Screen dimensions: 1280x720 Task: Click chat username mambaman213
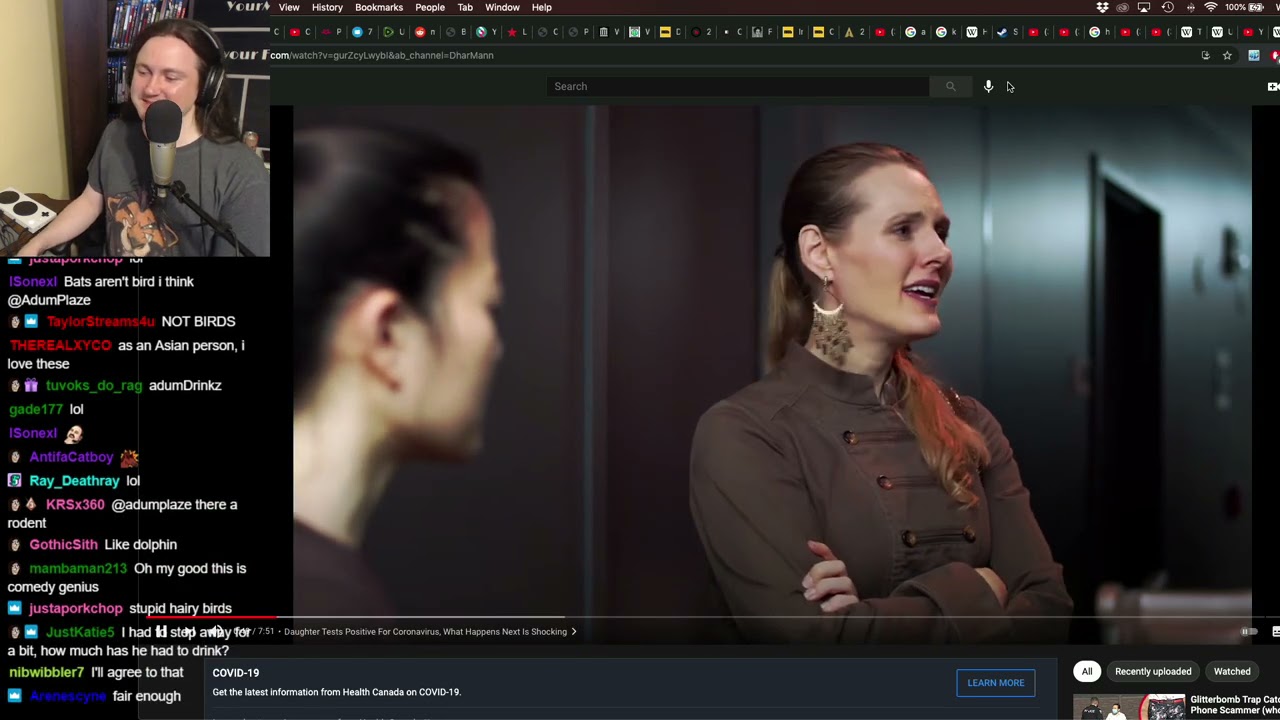[78, 569]
